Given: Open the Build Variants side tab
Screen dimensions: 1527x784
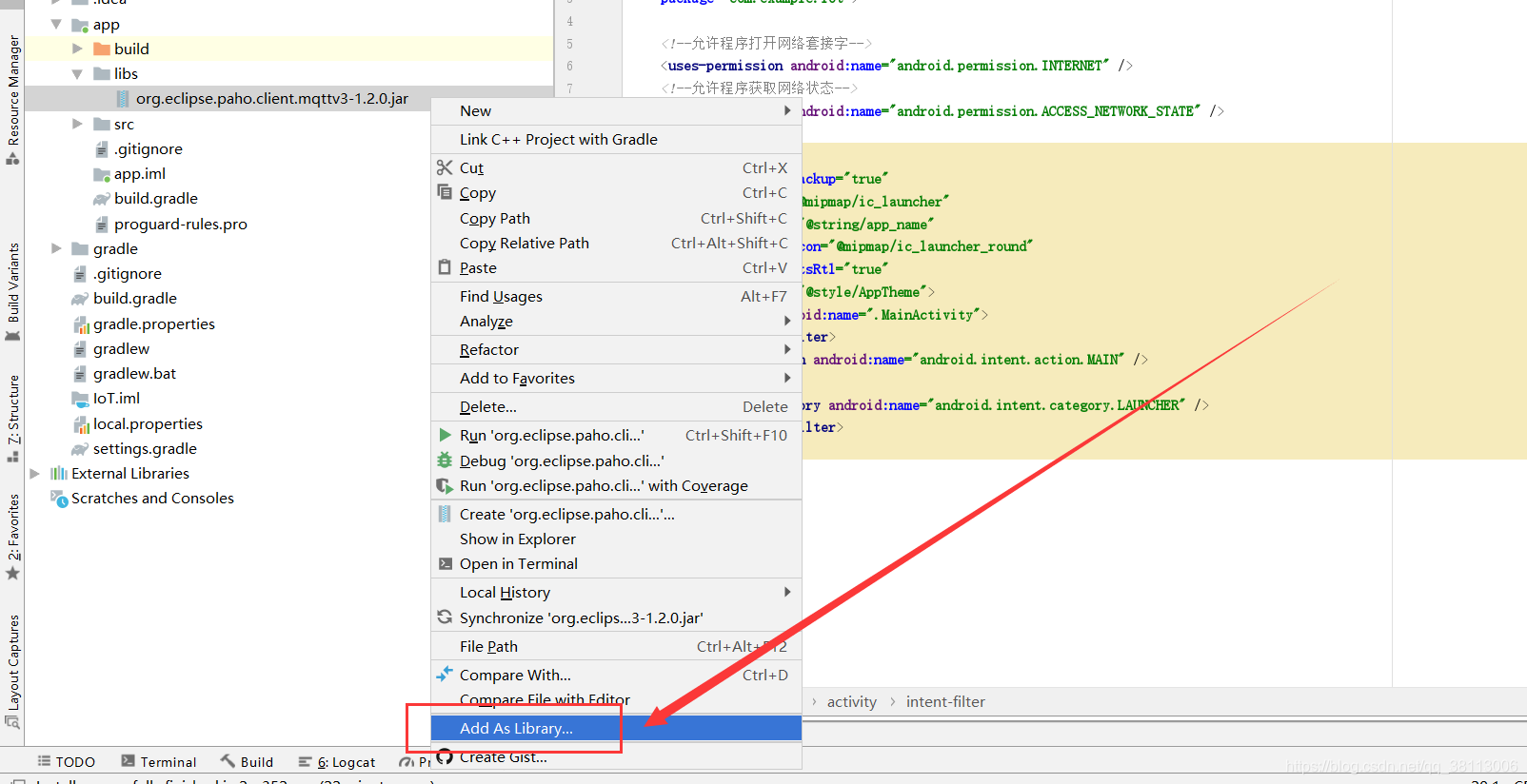Looking at the screenshot, I should coord(12,291).
